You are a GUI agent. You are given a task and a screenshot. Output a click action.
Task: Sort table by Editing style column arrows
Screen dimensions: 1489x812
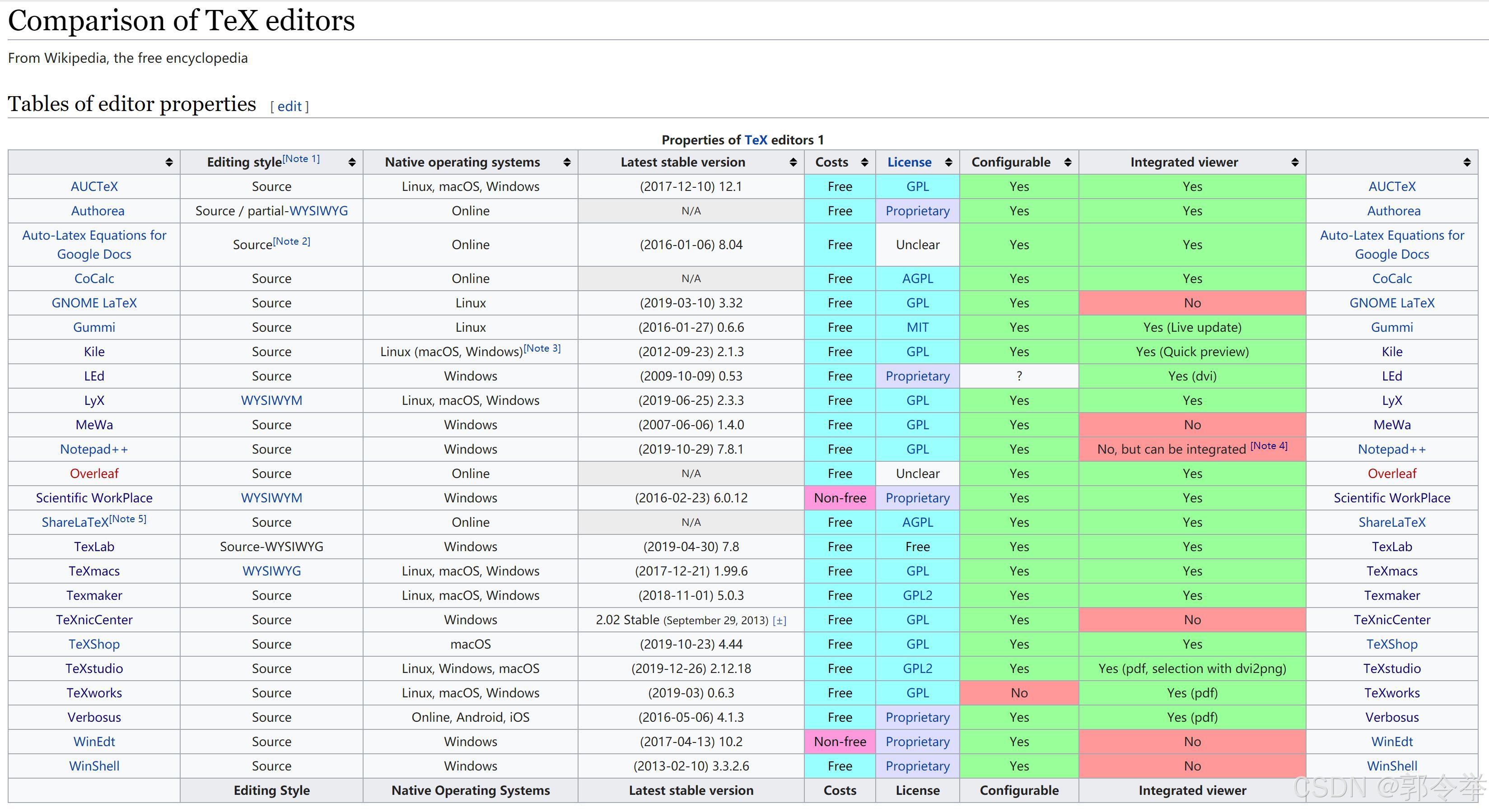[351, 162]
